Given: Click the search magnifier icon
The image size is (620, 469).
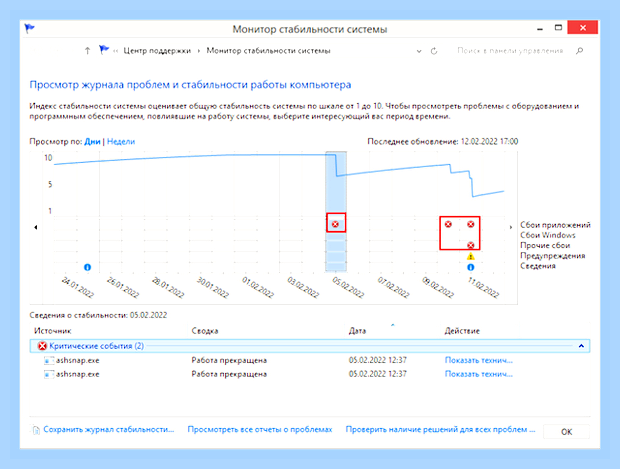Looking at the screenshot, I should [579, 51].
